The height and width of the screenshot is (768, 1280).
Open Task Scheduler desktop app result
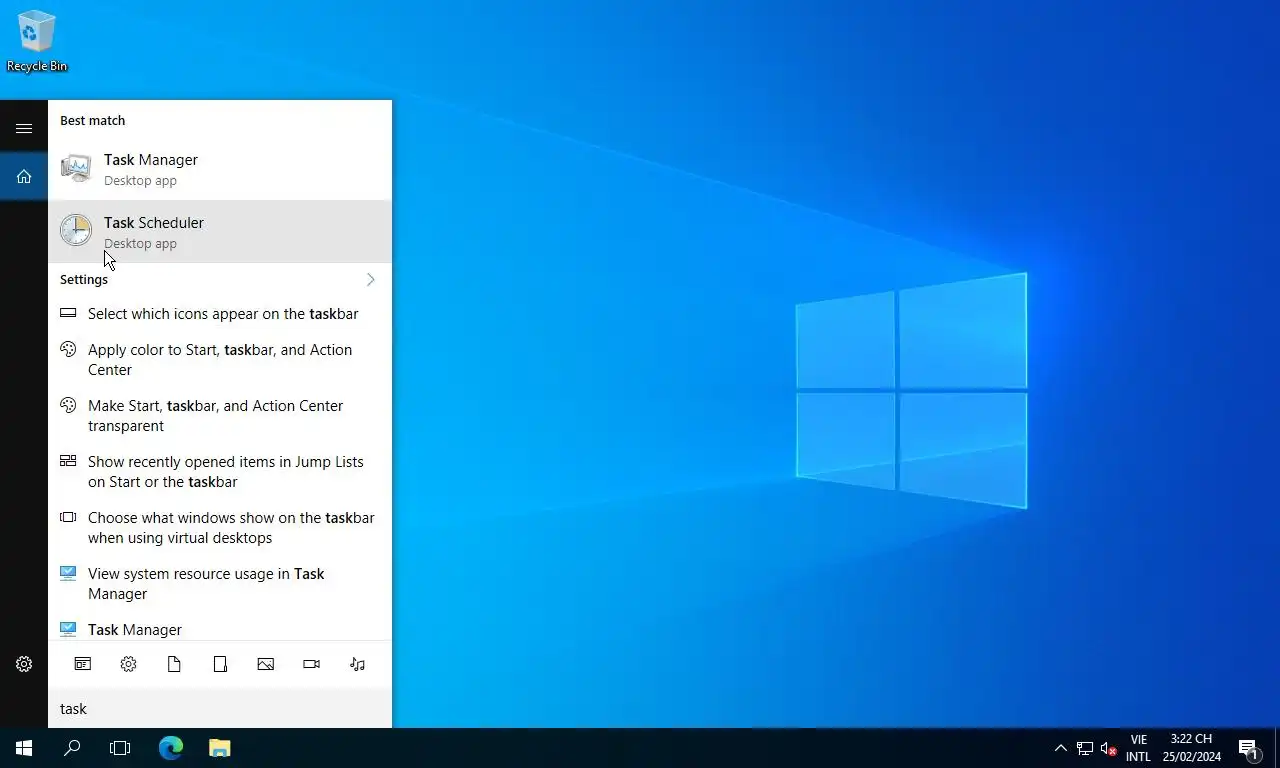(220, 232)
